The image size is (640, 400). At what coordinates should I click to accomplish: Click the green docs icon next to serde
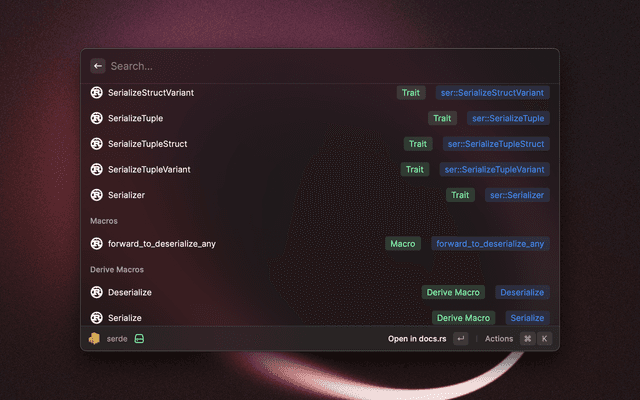[141, 339]
